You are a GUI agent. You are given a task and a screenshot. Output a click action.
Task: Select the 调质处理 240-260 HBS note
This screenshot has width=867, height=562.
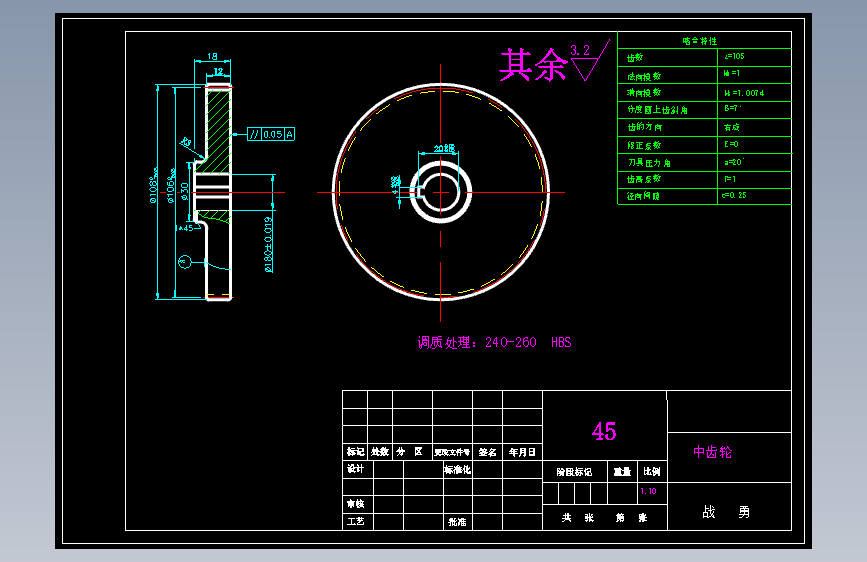point(494,342)
